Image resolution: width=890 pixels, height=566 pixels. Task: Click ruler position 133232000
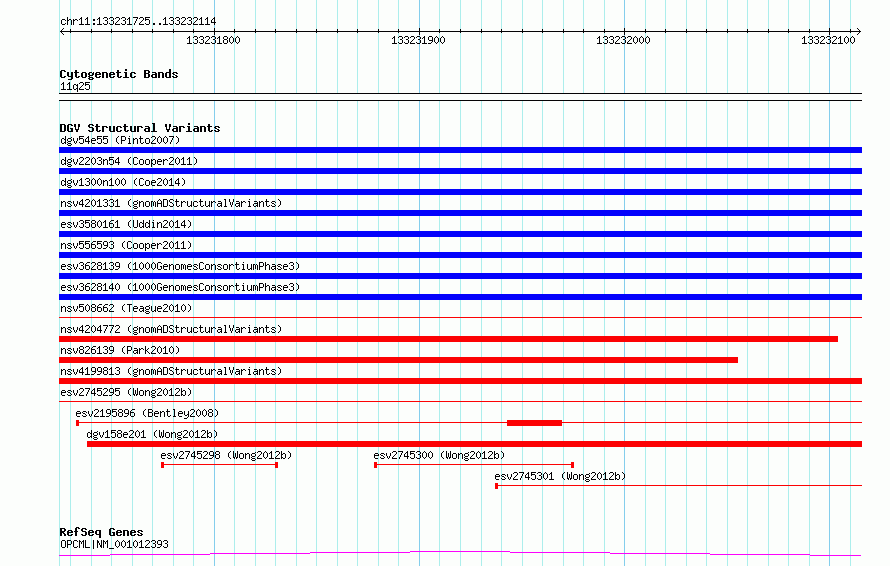[x=623, y=40]
